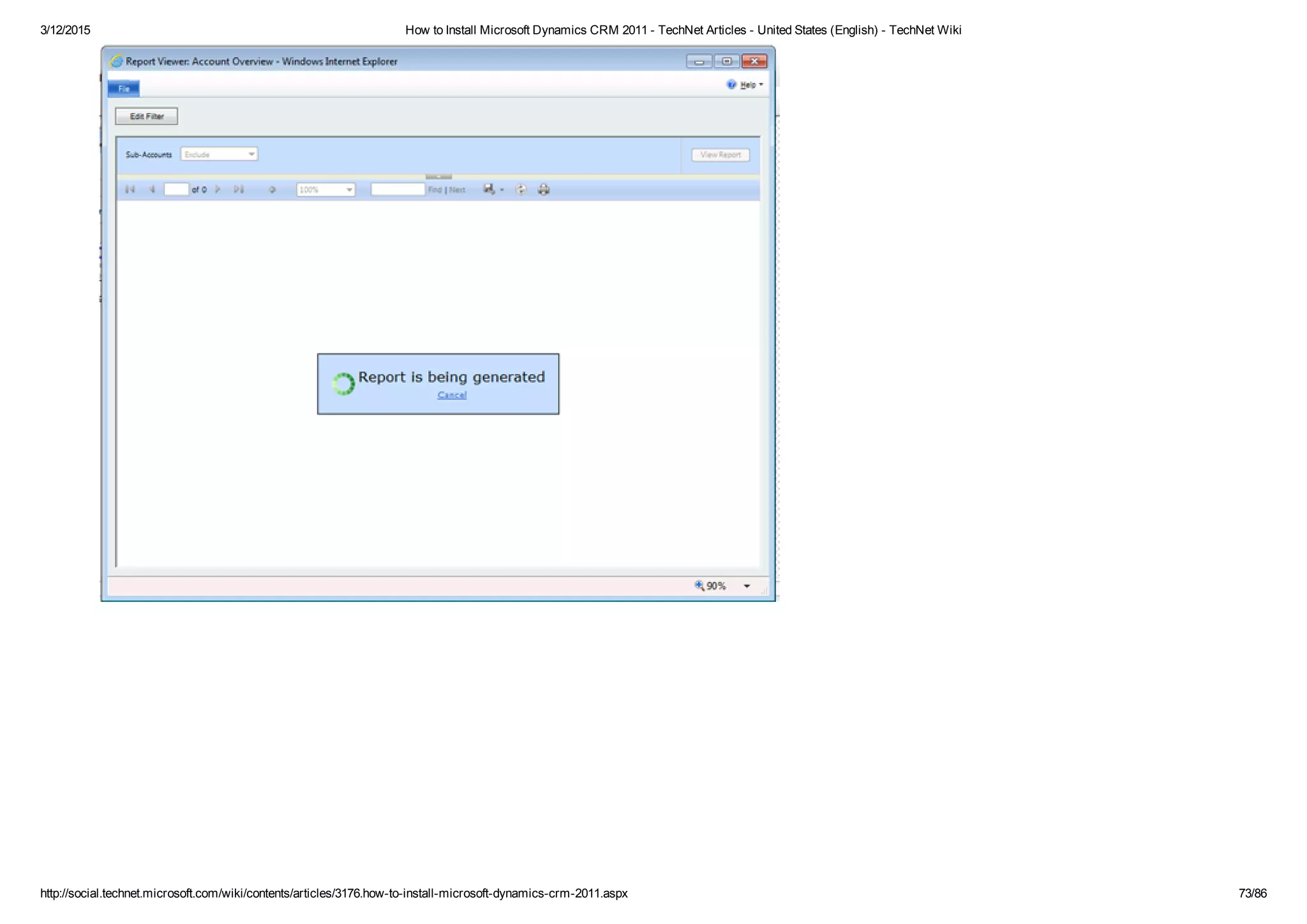Collapse the parameters area splitter handle
This screenshot has height=924, width=1307.
[x=438, y=176]
